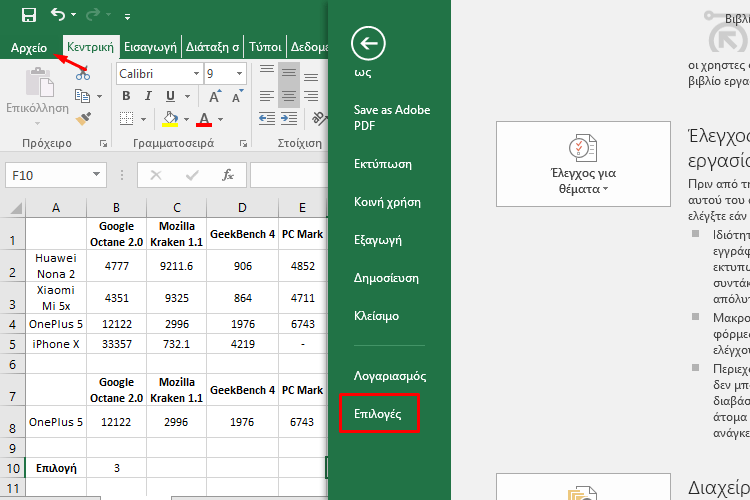This screenshot has height=500, width=750.
Task: Select cell B4 containing 12122
Action: click(116, 324)
